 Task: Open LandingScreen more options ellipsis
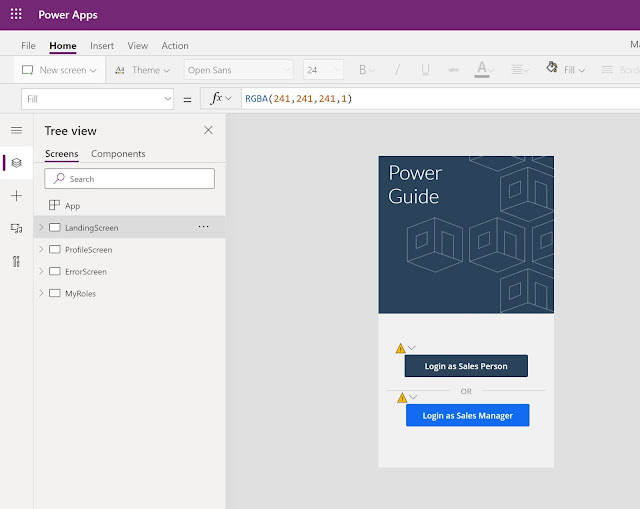pos(203,227)
